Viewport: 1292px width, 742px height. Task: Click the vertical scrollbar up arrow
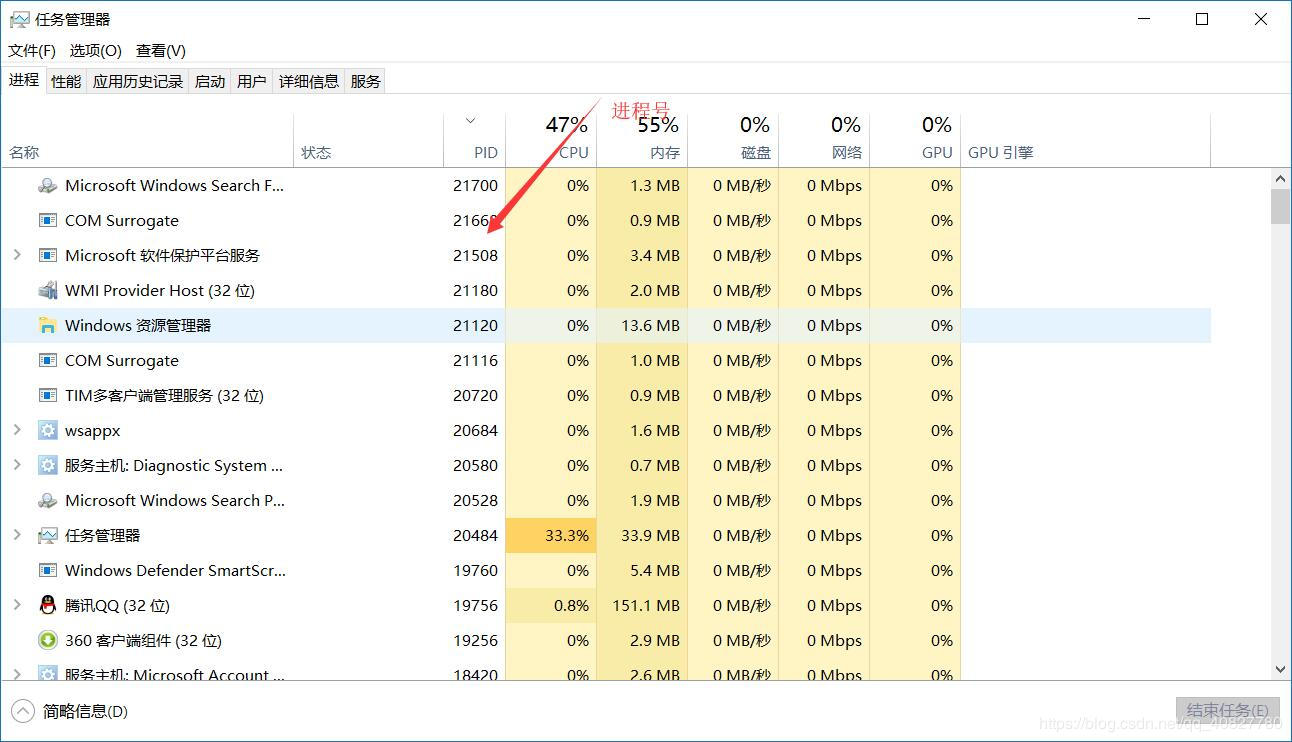coord(1281,178)
